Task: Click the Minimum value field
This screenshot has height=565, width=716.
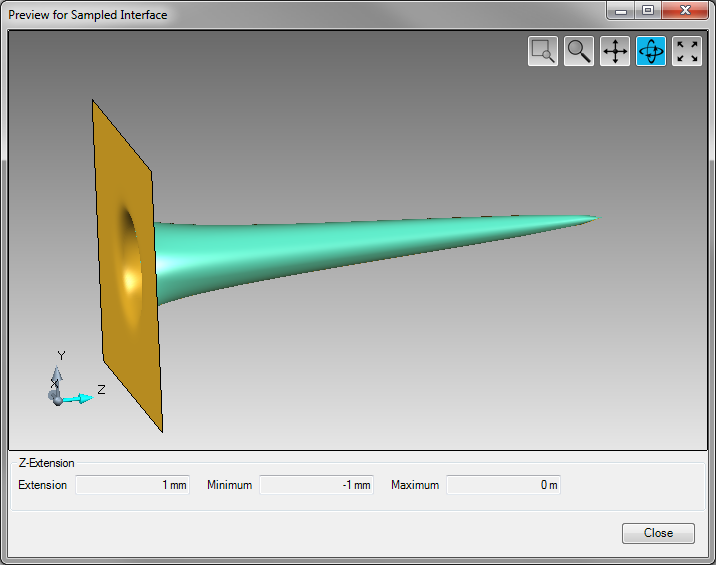Action: (316, 485)
